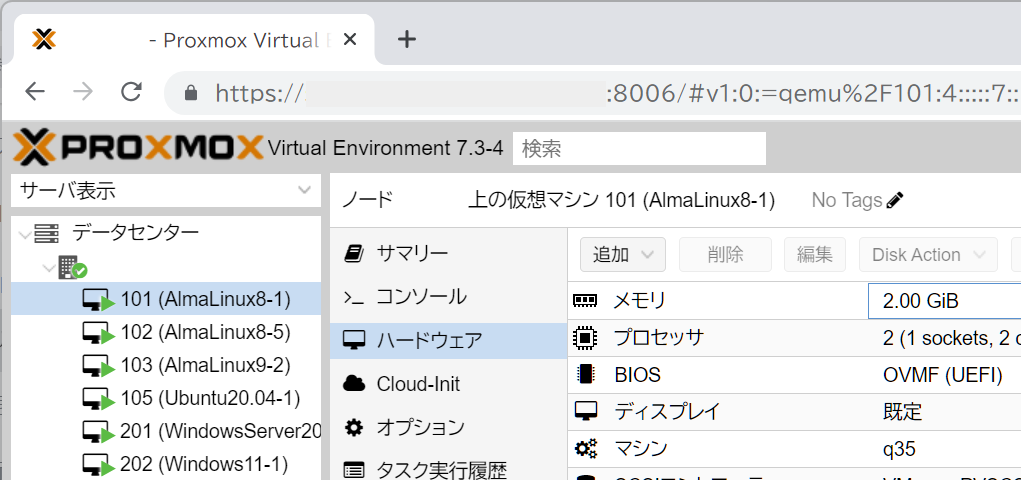
Task: Click the CPU icon in プロセッサ row
Action: [585, 338]
